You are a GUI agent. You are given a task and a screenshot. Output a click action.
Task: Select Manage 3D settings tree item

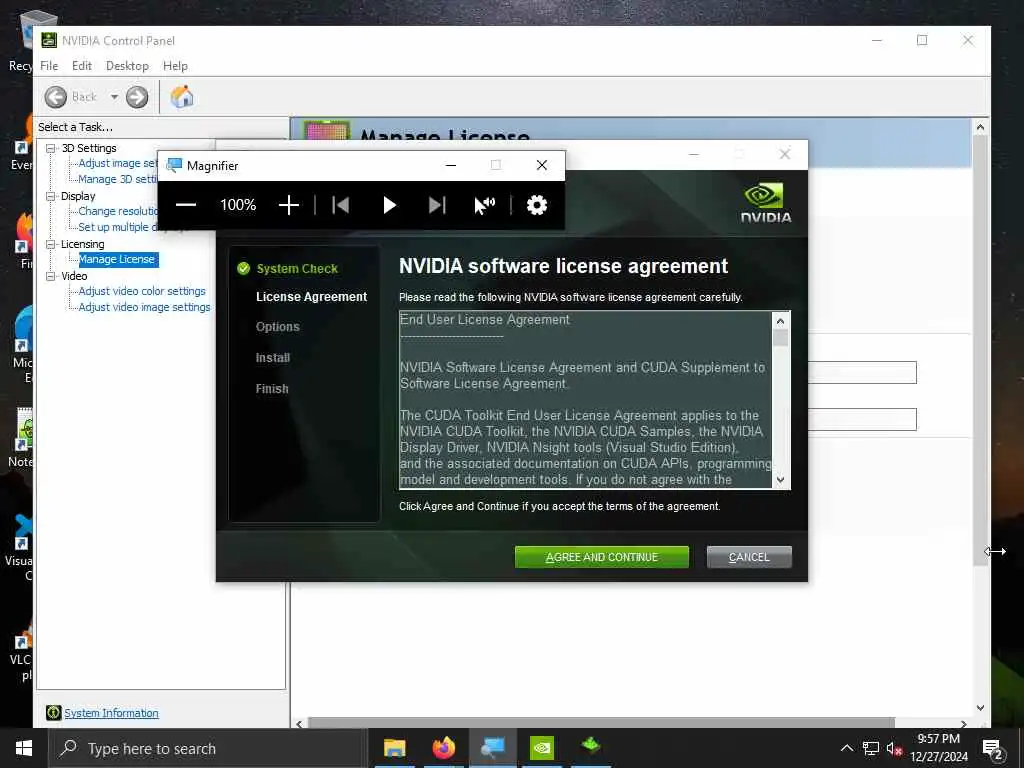click(x=118, y=179)
